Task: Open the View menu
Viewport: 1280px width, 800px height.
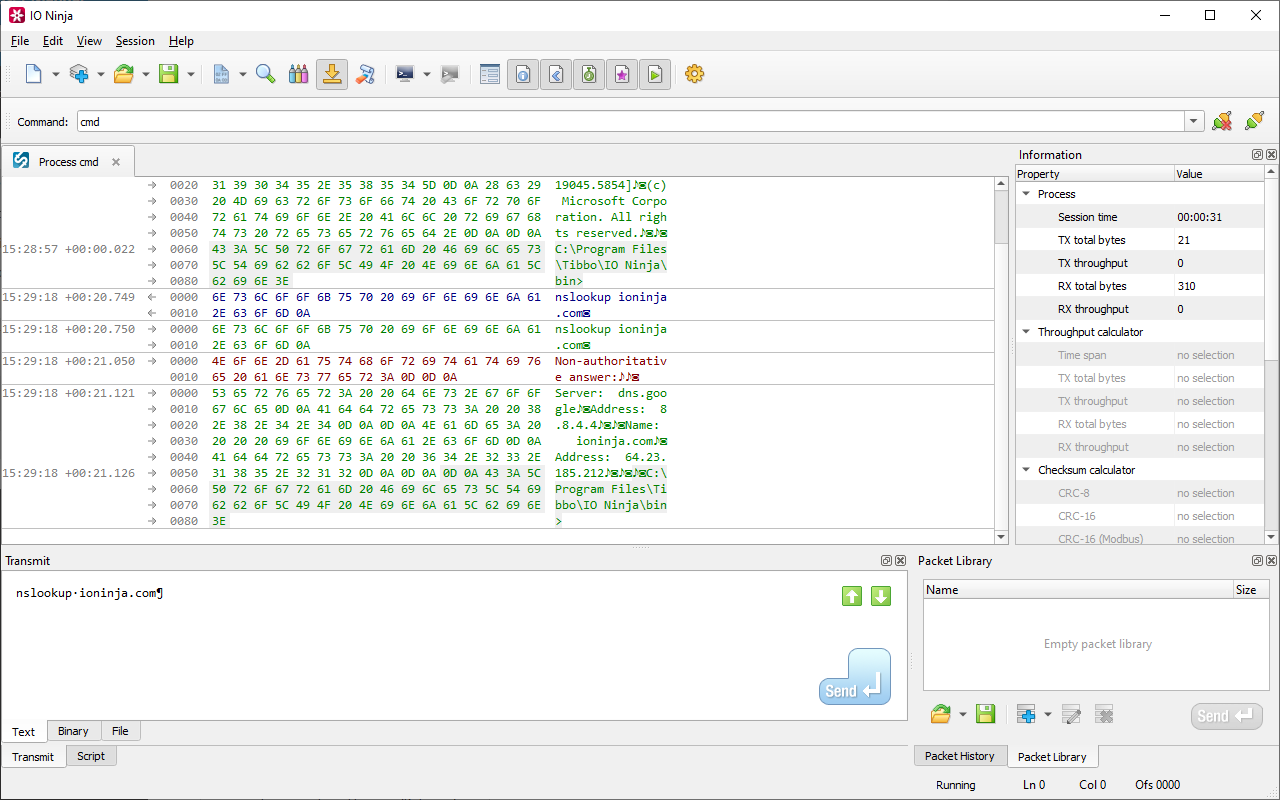Action: point(89,41)
